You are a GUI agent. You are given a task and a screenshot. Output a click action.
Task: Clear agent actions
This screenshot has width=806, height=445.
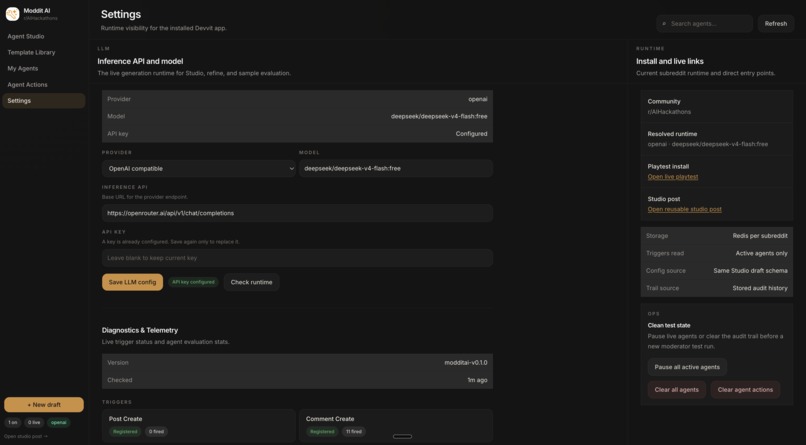coord(745,390)
